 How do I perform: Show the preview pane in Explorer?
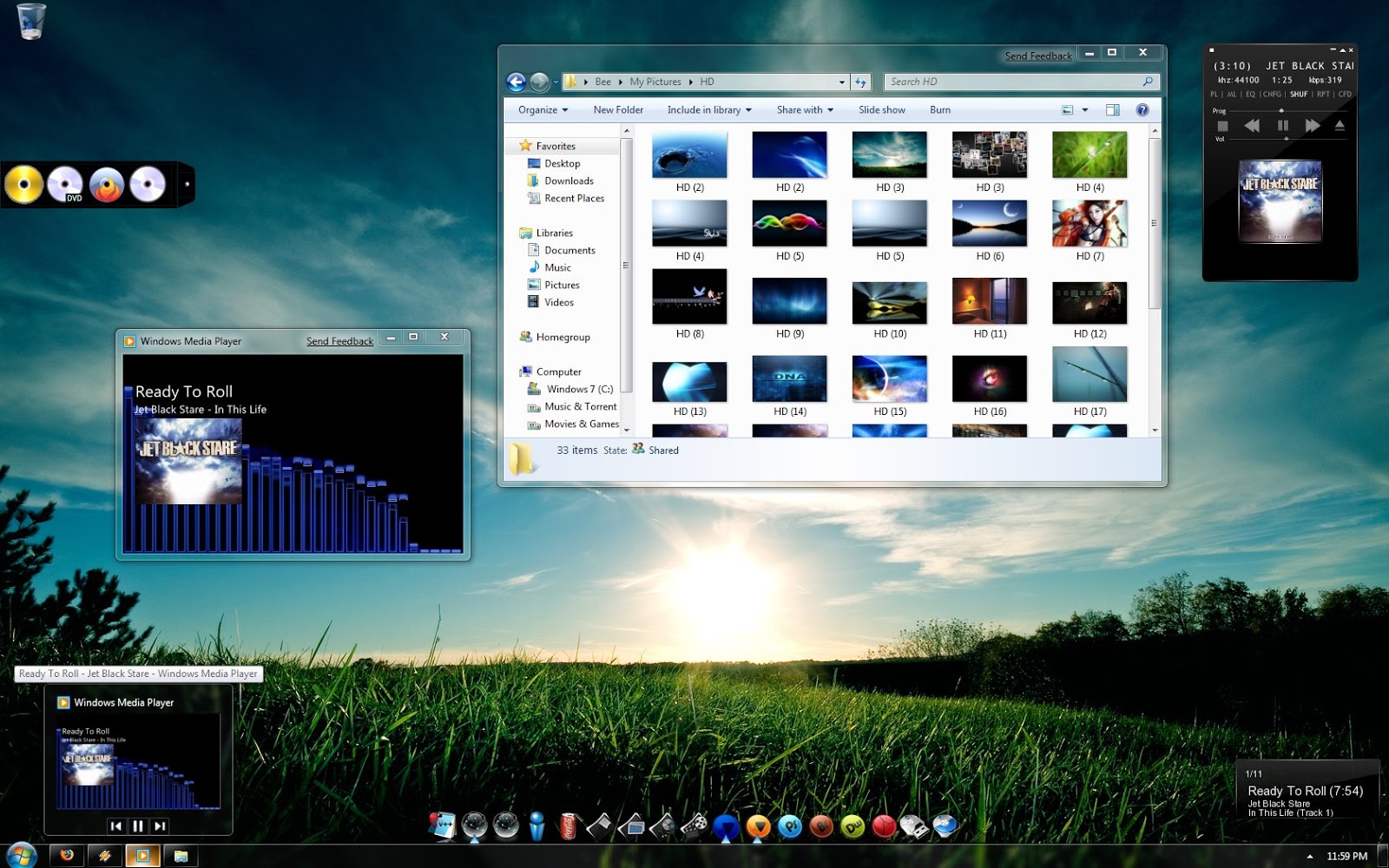pos(1113,110)
